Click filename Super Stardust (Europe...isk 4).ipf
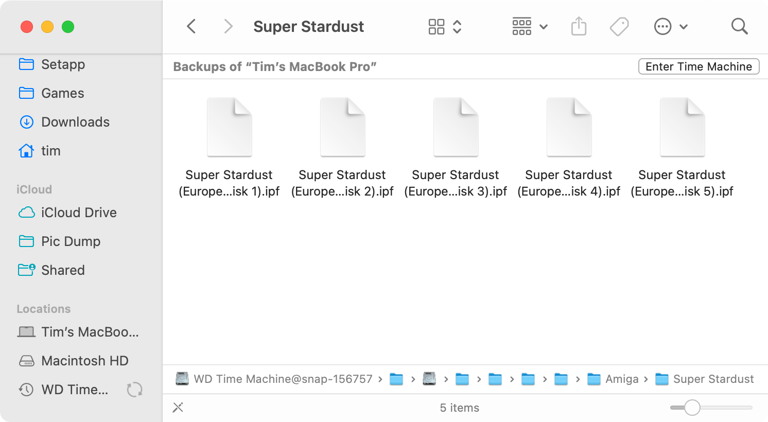This screenshot has height=422, width=768. pyautogui.click(x=569, y=183)
